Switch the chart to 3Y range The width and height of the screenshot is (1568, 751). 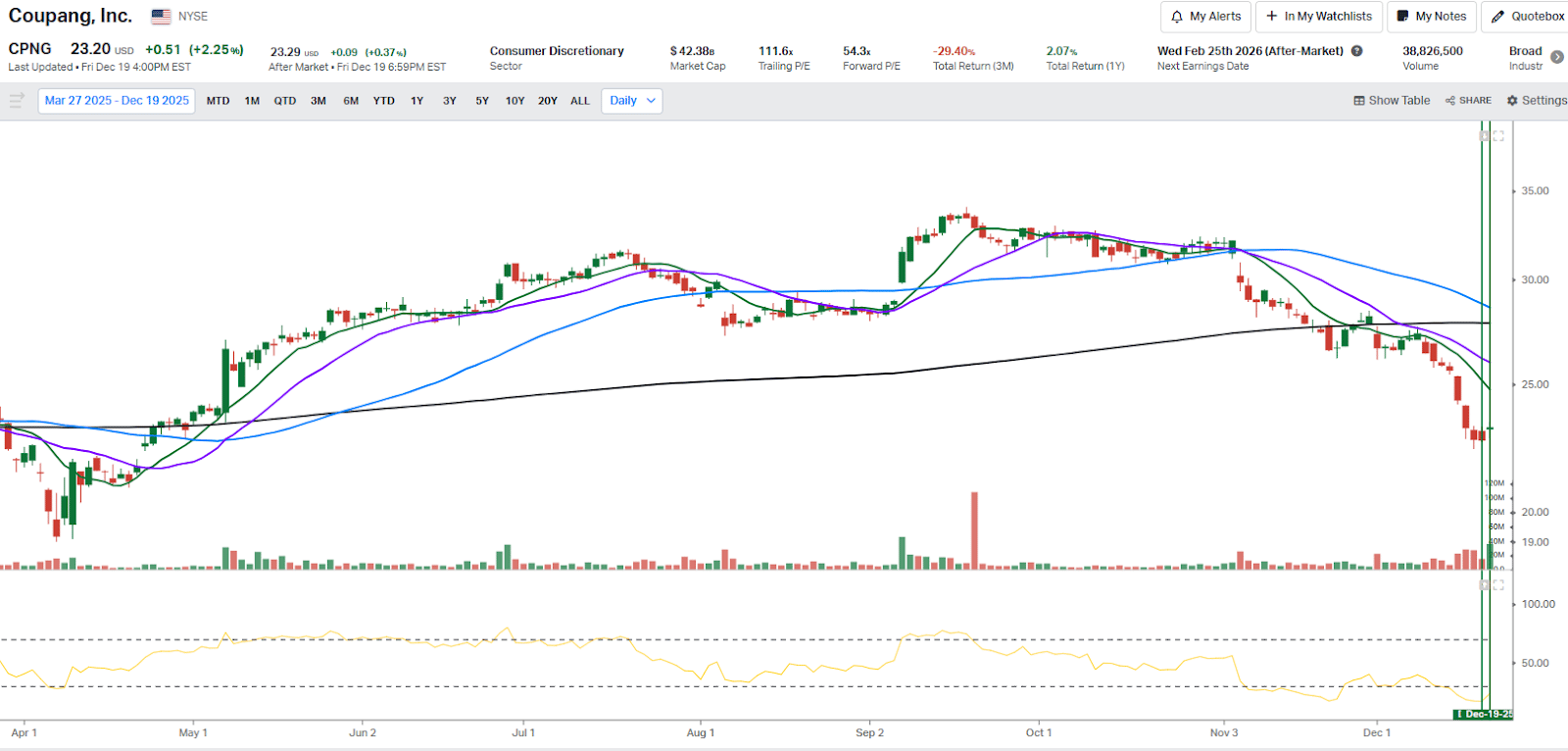pos(450,101)
